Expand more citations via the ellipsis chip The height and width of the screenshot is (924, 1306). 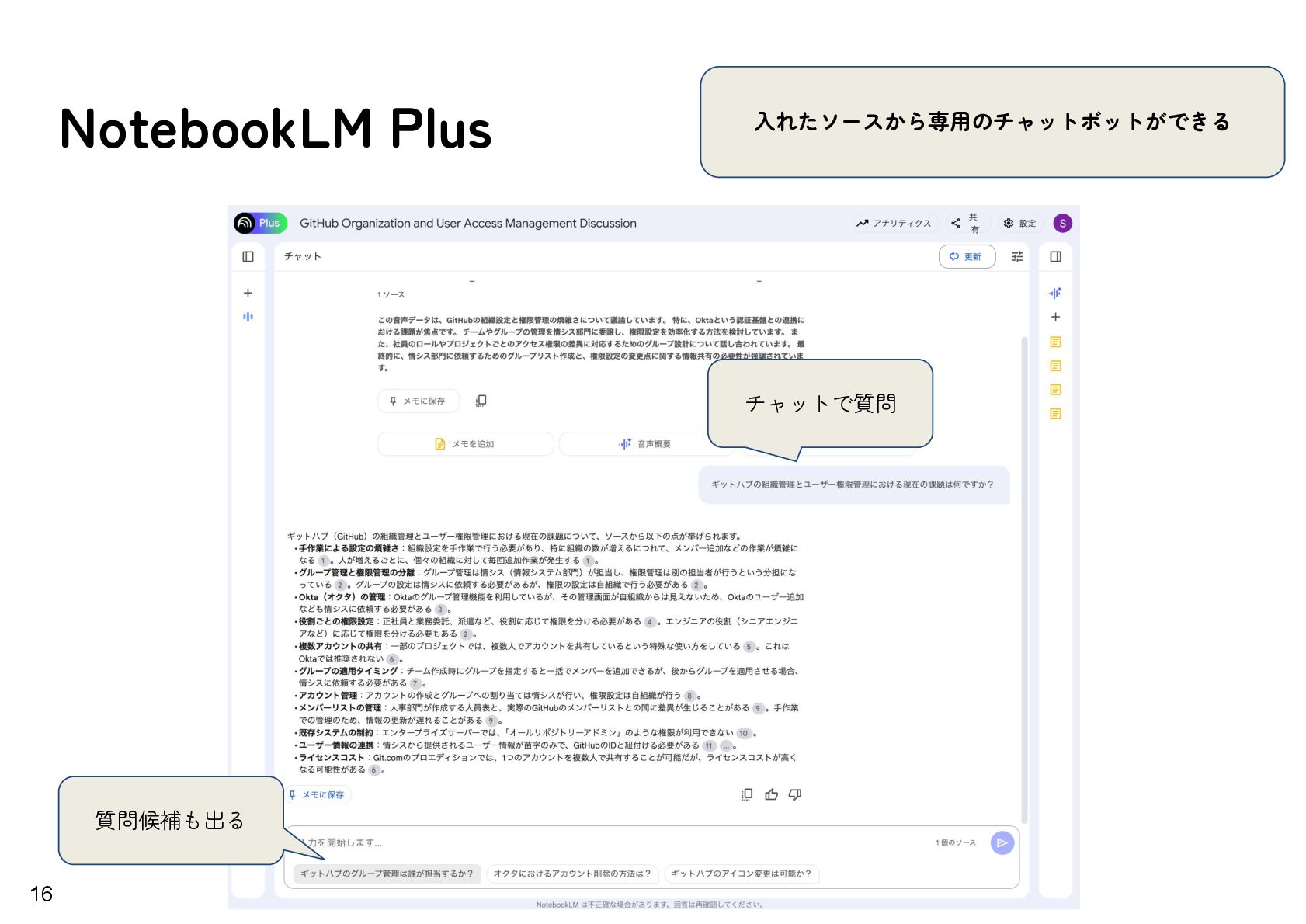726,745
